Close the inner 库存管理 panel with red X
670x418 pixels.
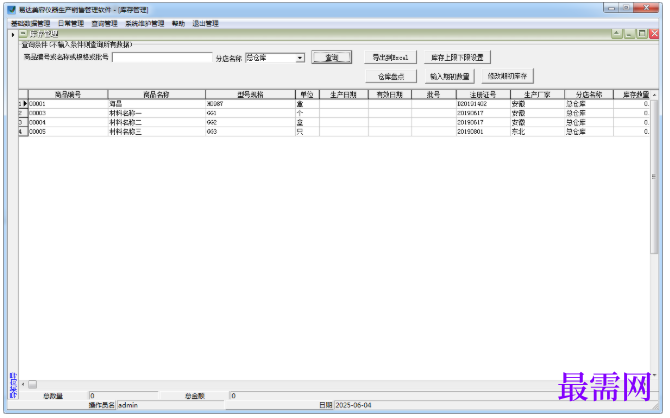coord(654,33)
